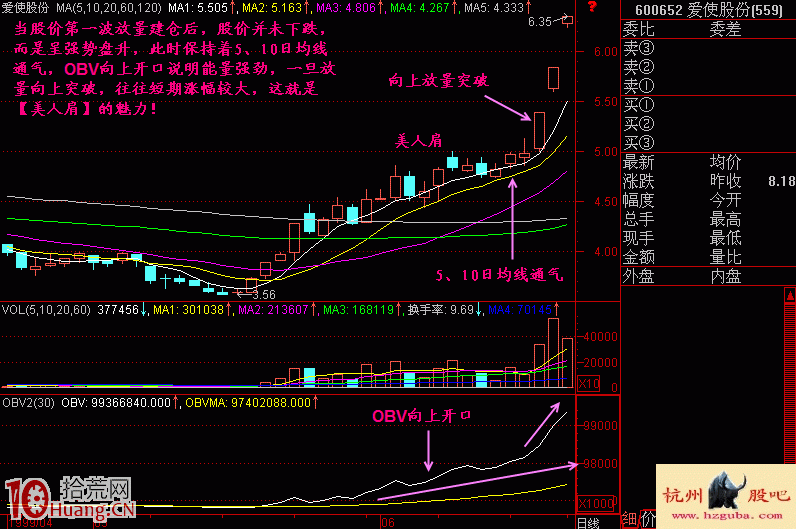This screenshot has width=796, height=529.
Task: Click the 最高 high price label
Action: point(725,219)
